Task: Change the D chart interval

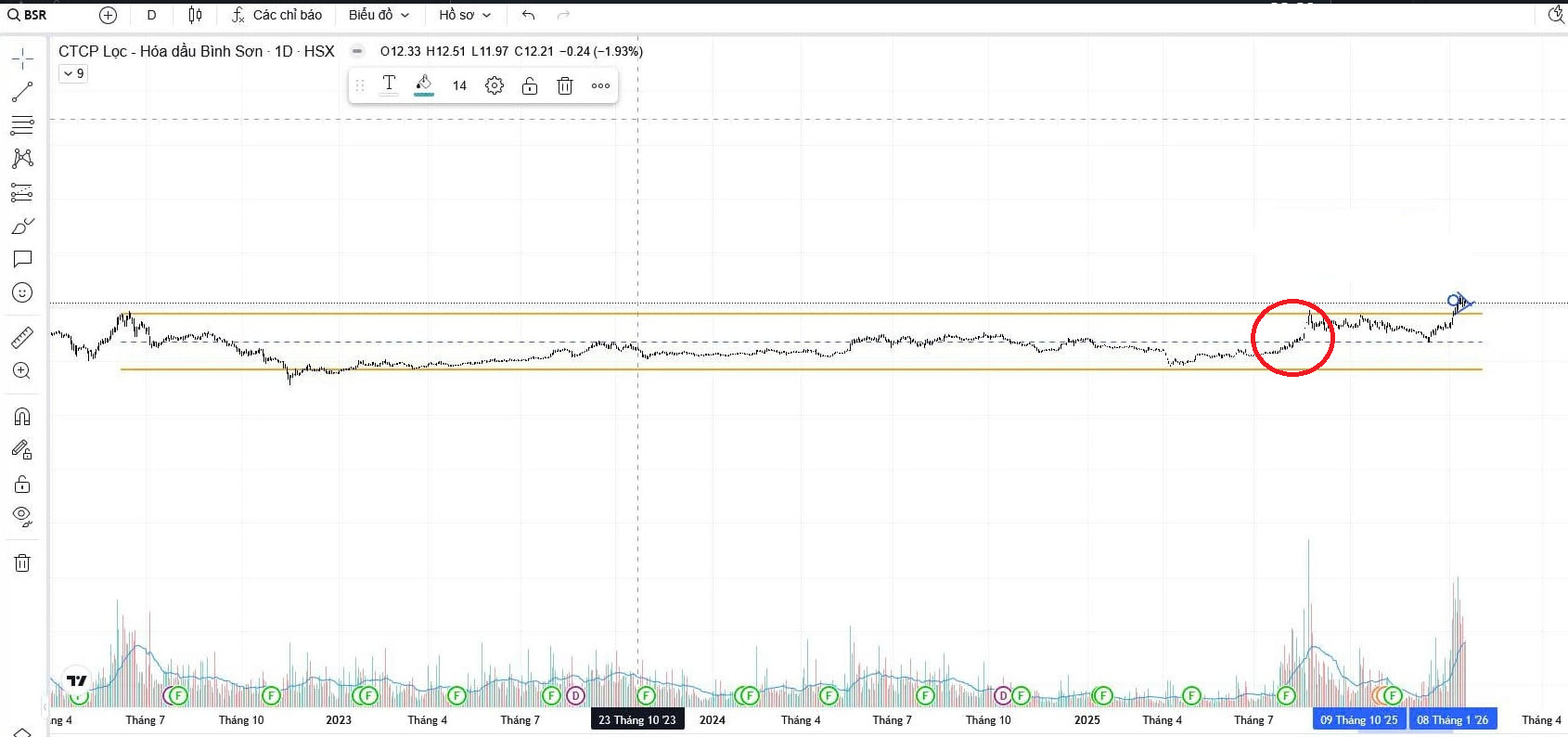Action: click(x=151, y=15)
